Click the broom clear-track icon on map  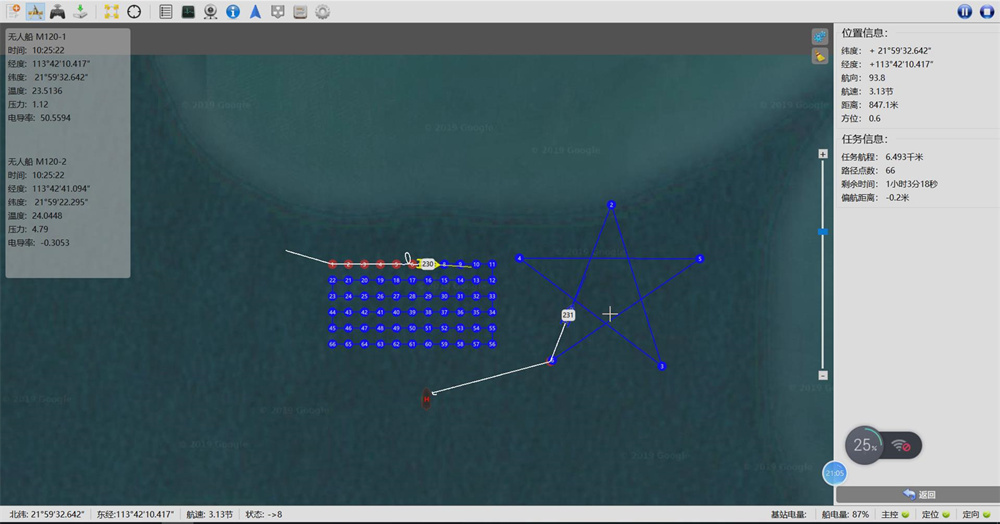[820, 57]
